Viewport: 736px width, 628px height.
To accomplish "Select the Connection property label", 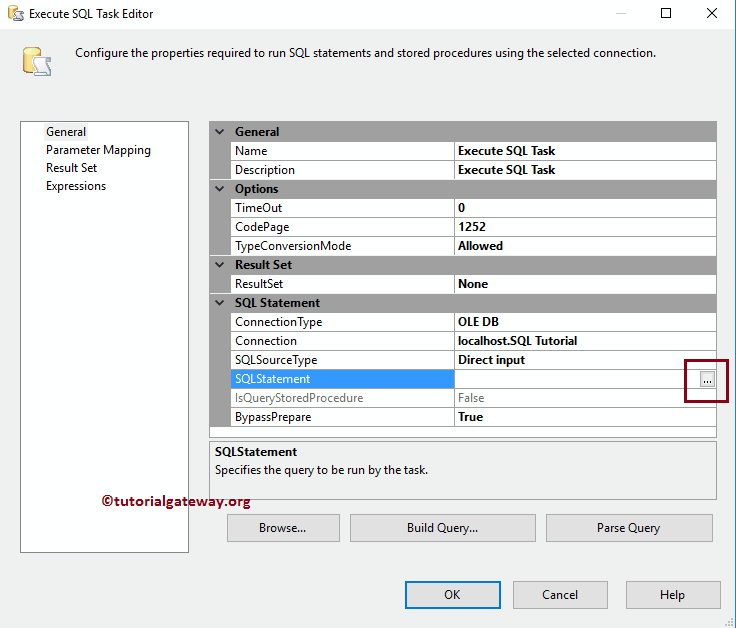I will point(342,341).
